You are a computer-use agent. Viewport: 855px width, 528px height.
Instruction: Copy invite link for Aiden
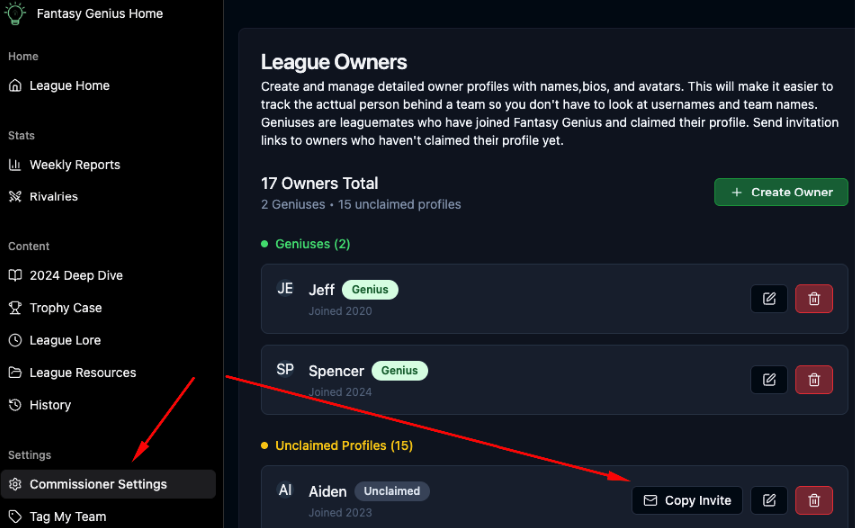(687, 500)
